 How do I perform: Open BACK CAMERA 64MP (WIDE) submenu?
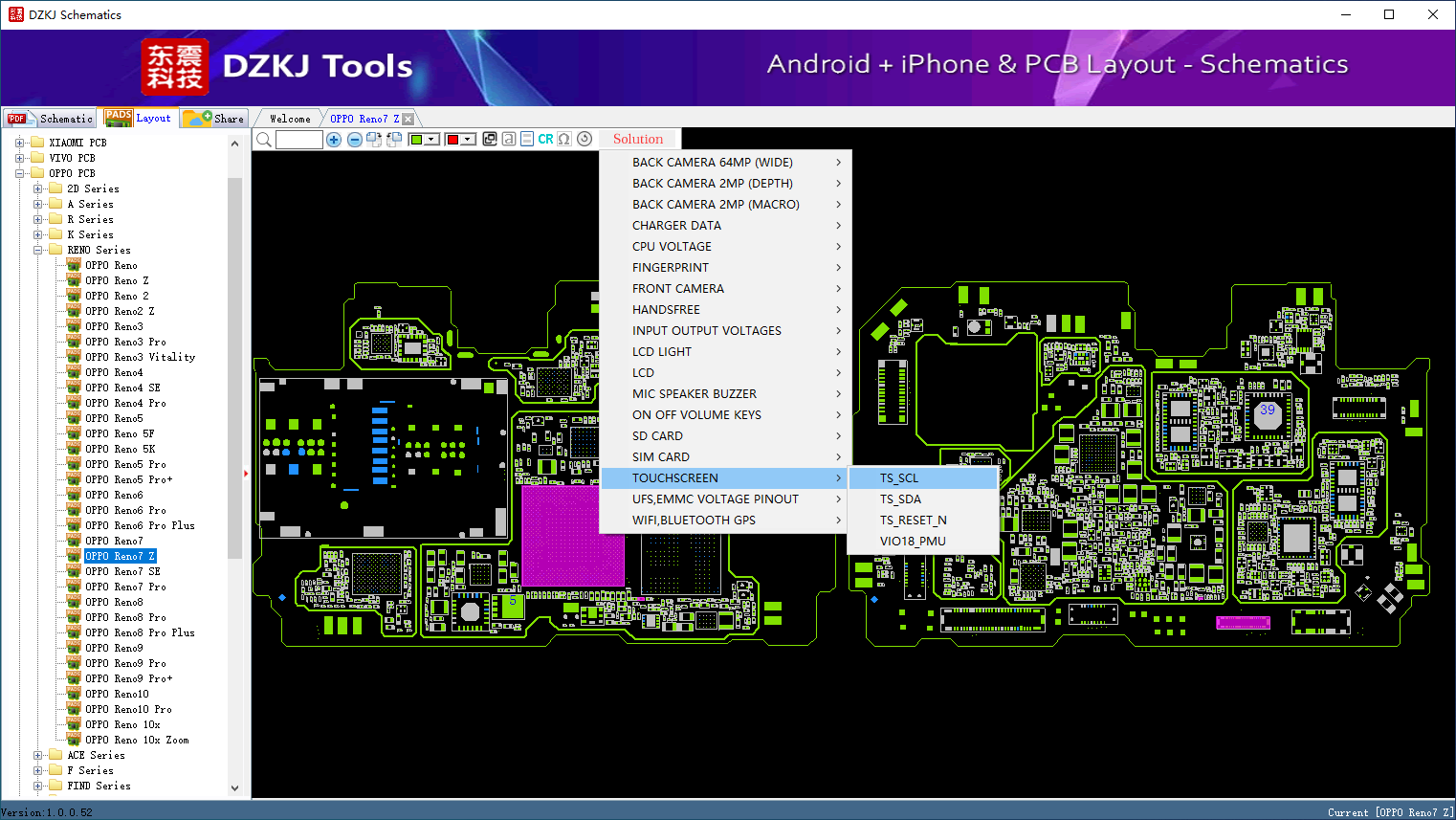(725, 163)
